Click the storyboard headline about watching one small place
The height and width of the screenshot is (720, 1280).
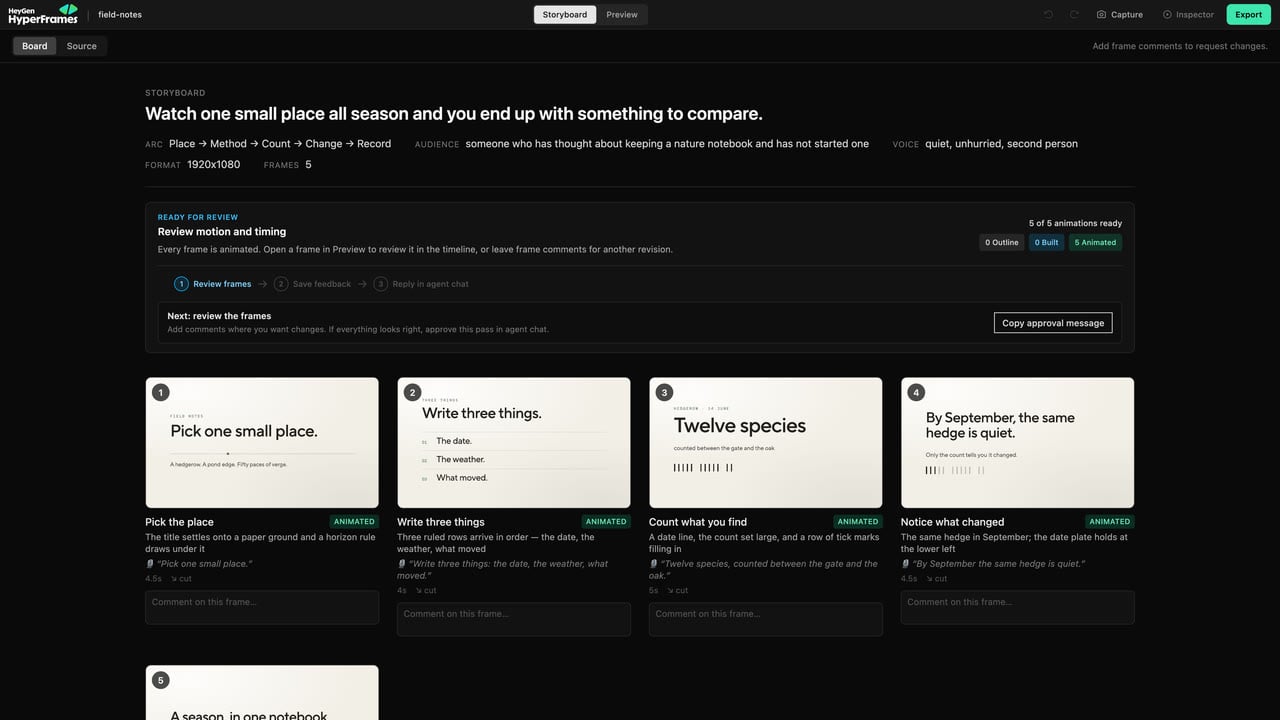pyautogui.click(x=454, y=114)
